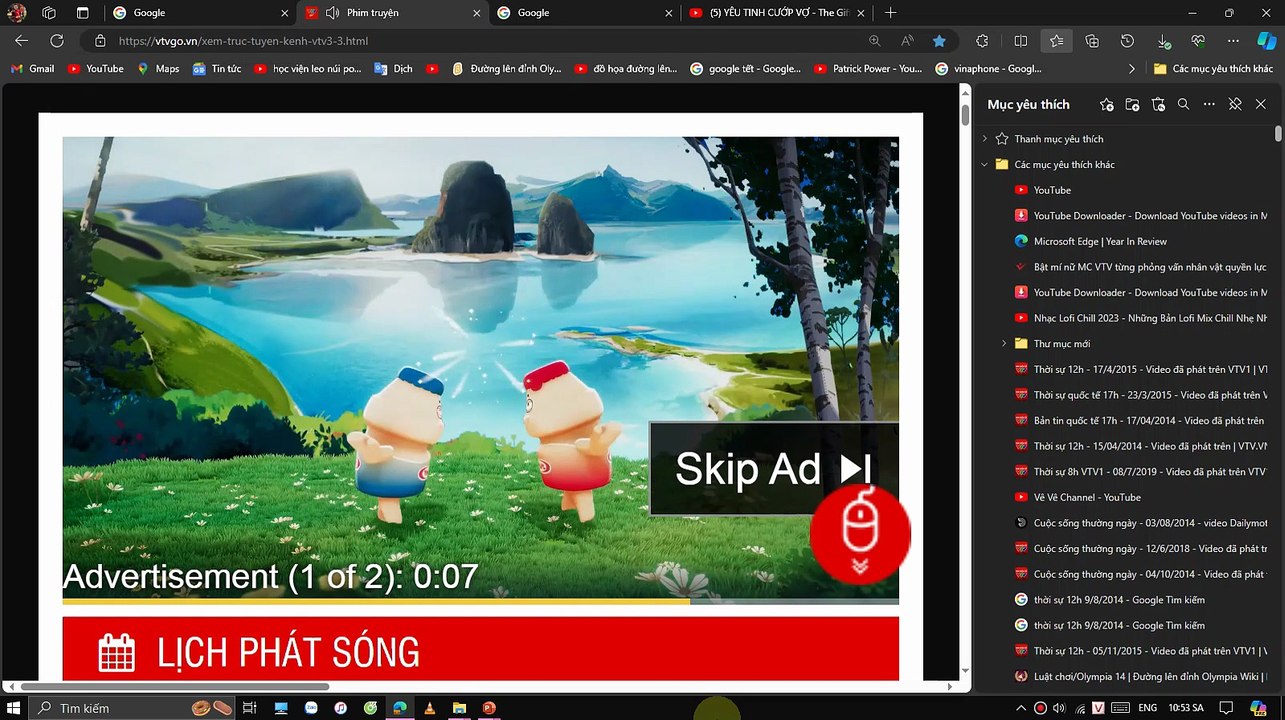Image resolution: width=1285 pixels, height=720 pixels.
Task: Open Edge Settings and more menu
Action: tap(1234, 41)
